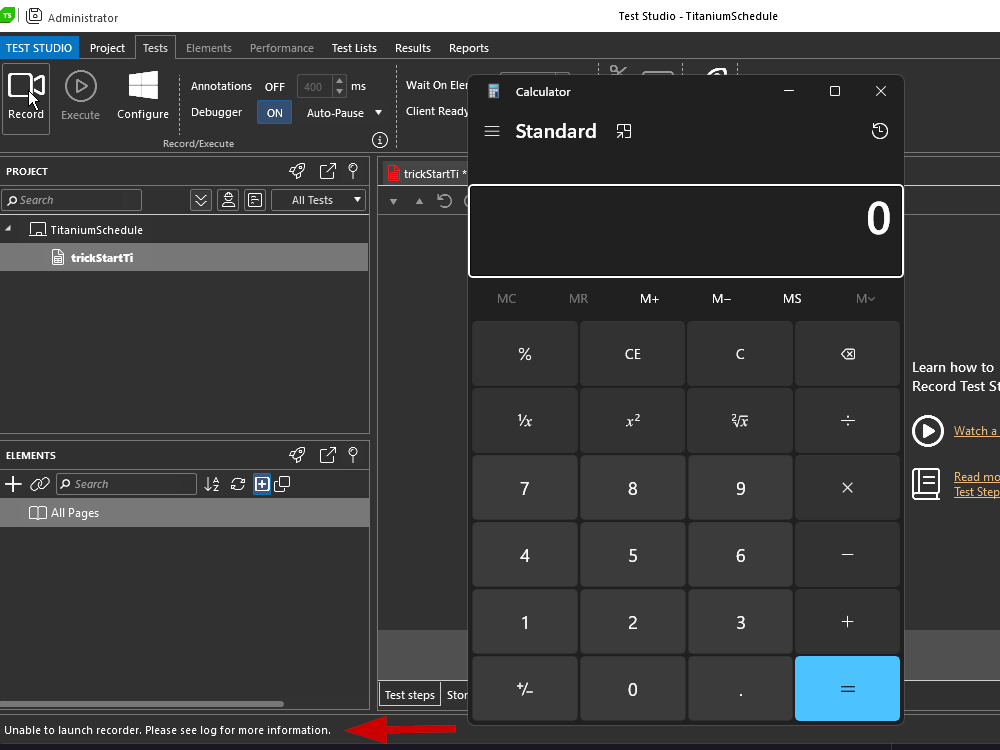Open Configure with the Windows logo icon
This screenshot has width=1000, height=750.
(x=143, y=87)
